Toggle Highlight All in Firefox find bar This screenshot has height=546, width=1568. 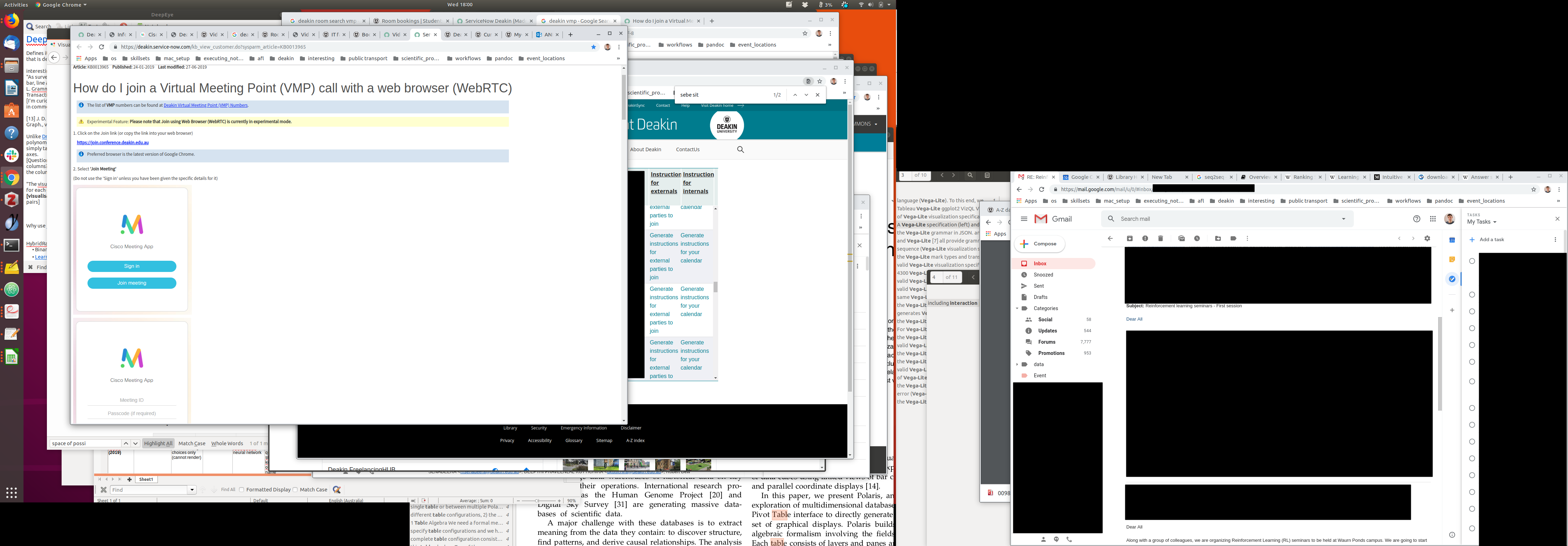click(x=158, y=444)
